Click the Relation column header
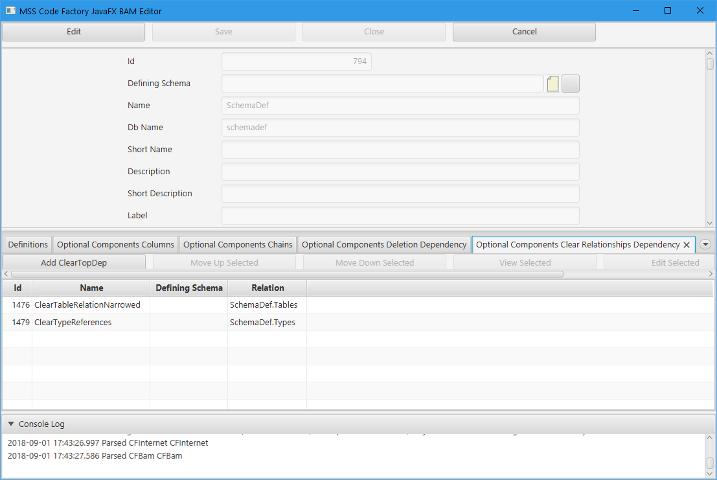717x480 pixels. pos(267,288)
